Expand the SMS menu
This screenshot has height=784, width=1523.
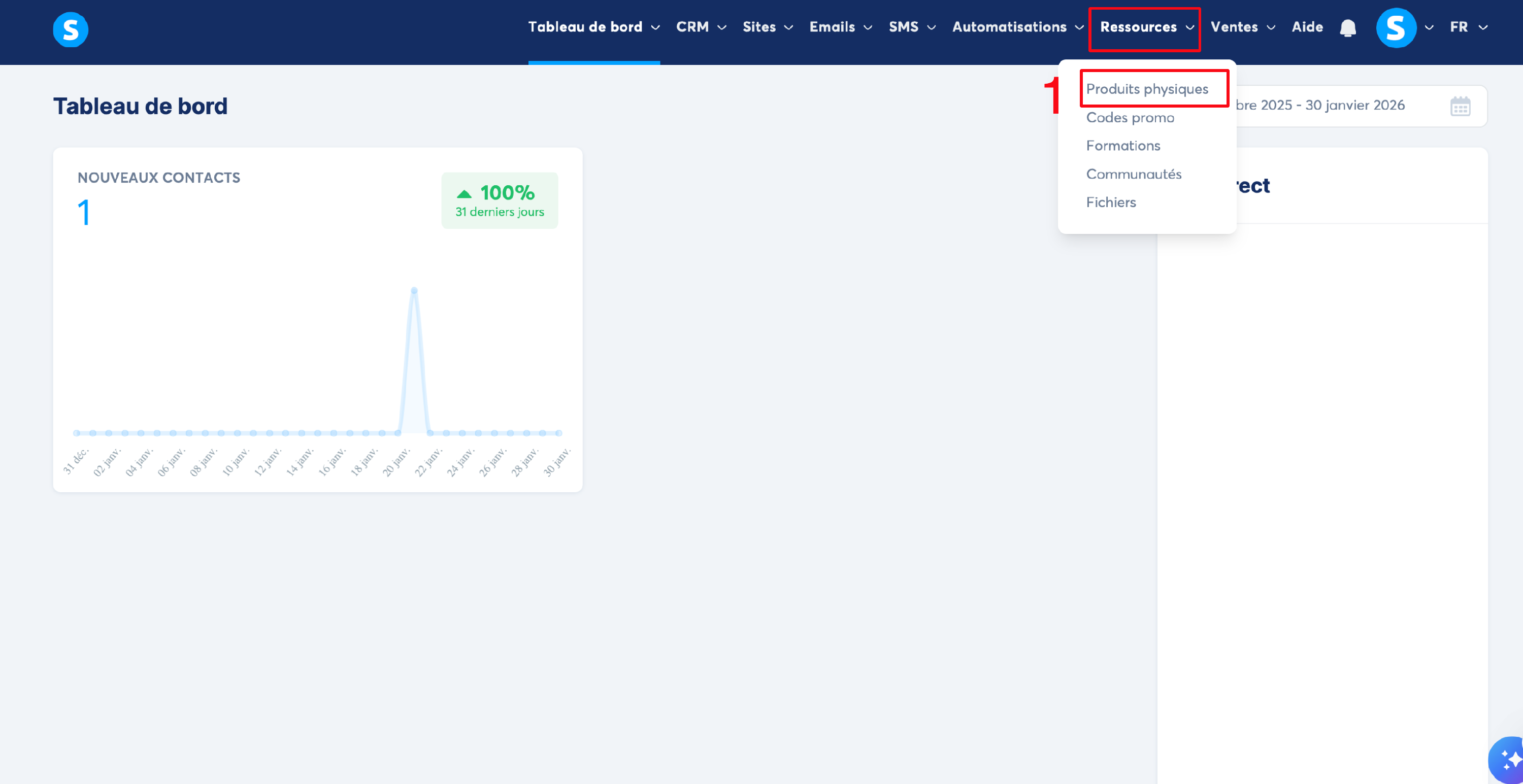[x=912, y=27]
